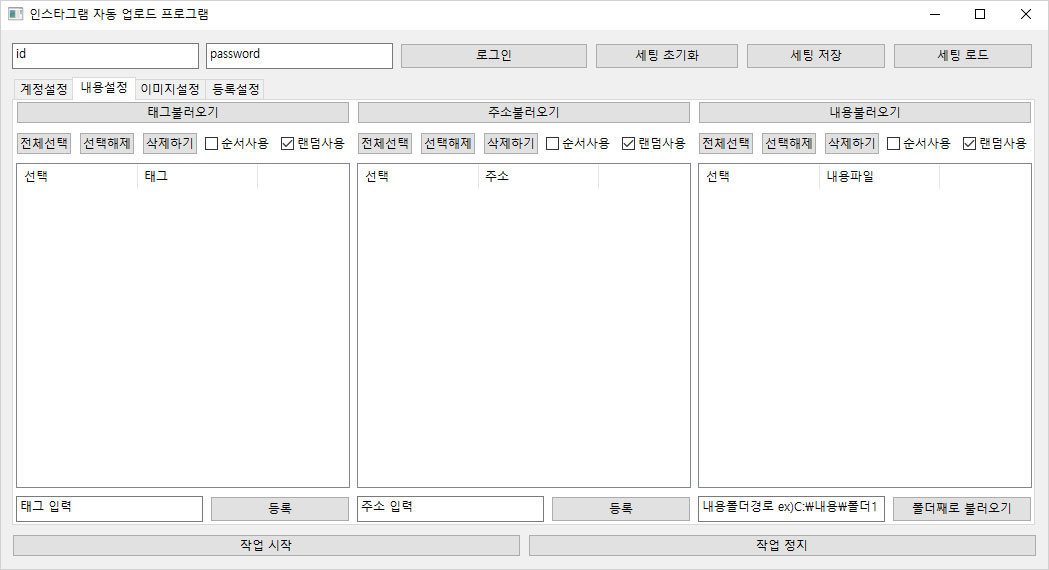Select the 내용설정 tab

(104, 88)
